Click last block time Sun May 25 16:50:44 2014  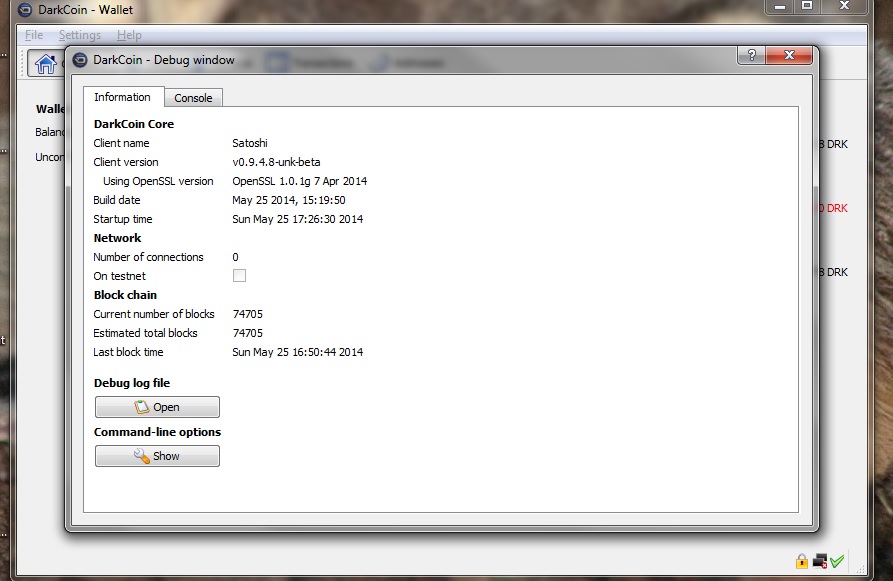297,352
